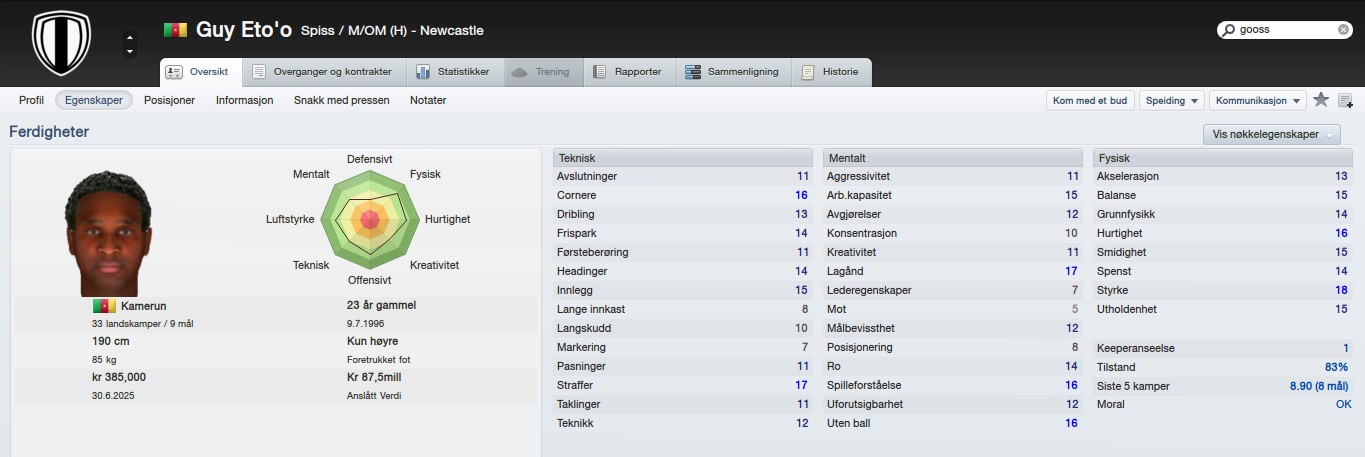Click the player's face portrait
This screenshot has width=1365, height=457.
click(110, 232)
